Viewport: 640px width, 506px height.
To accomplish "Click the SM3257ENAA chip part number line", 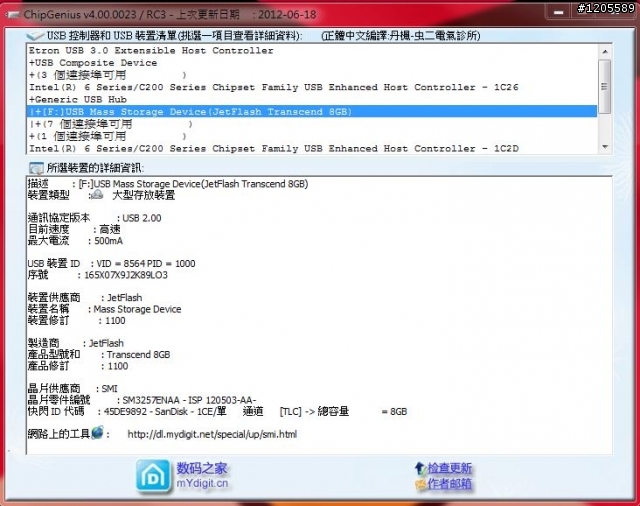I will [x=142, y=400].
